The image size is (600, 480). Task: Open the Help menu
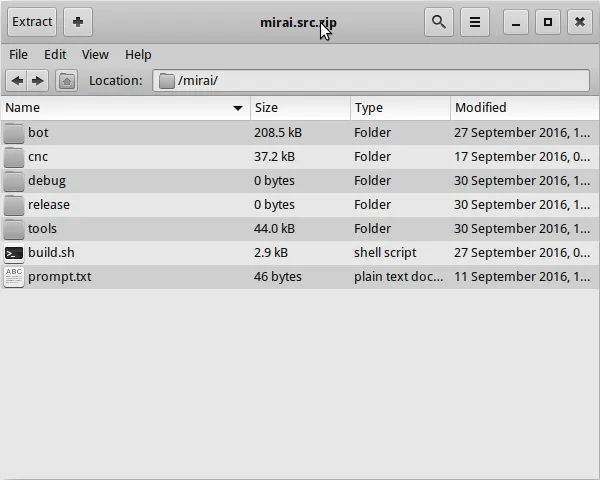pos(138,55)
